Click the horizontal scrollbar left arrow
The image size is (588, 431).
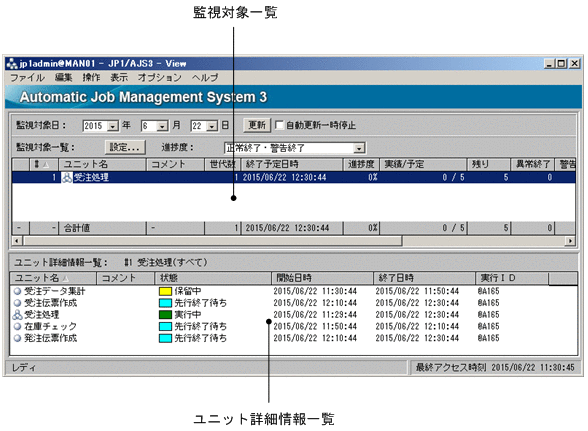coord(16,241)
